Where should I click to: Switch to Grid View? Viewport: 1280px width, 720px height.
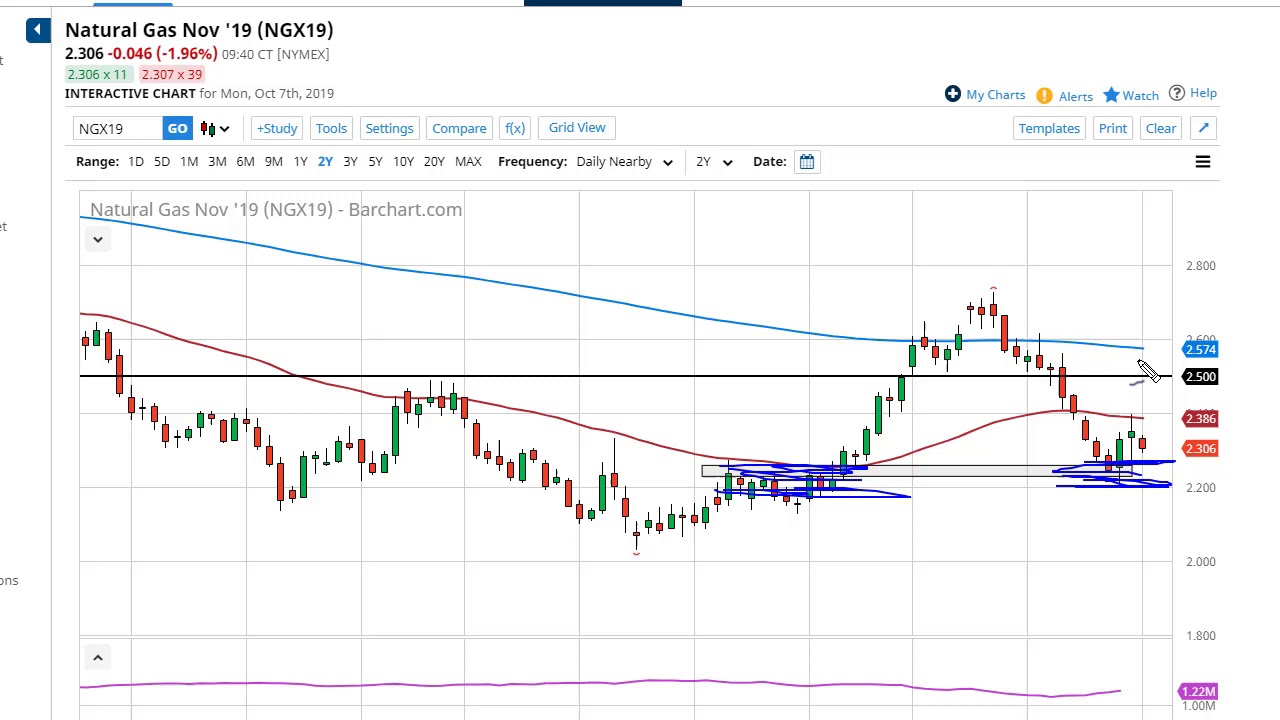pyautogui.click(x=577, y=127)
